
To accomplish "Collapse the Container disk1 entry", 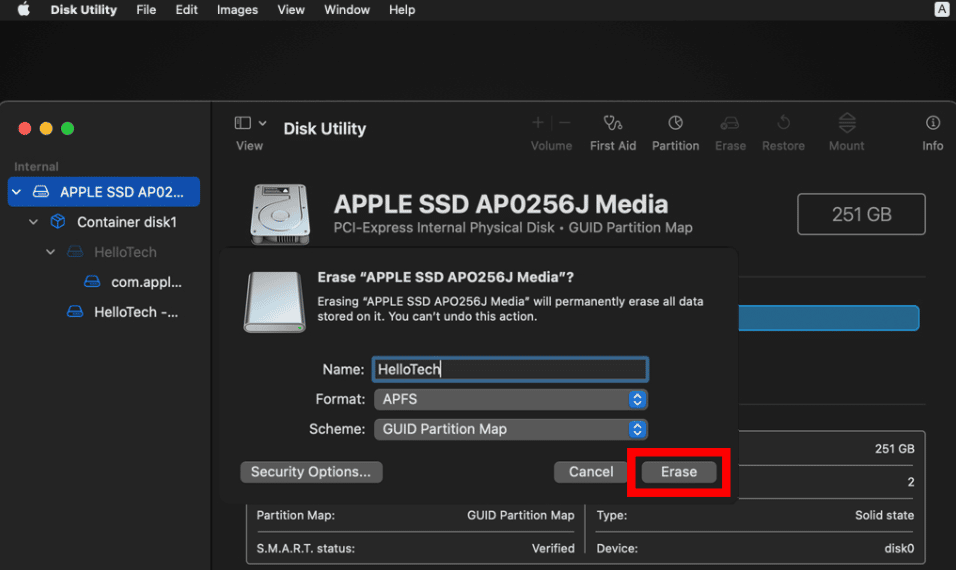I will click(x=34, y=222).
